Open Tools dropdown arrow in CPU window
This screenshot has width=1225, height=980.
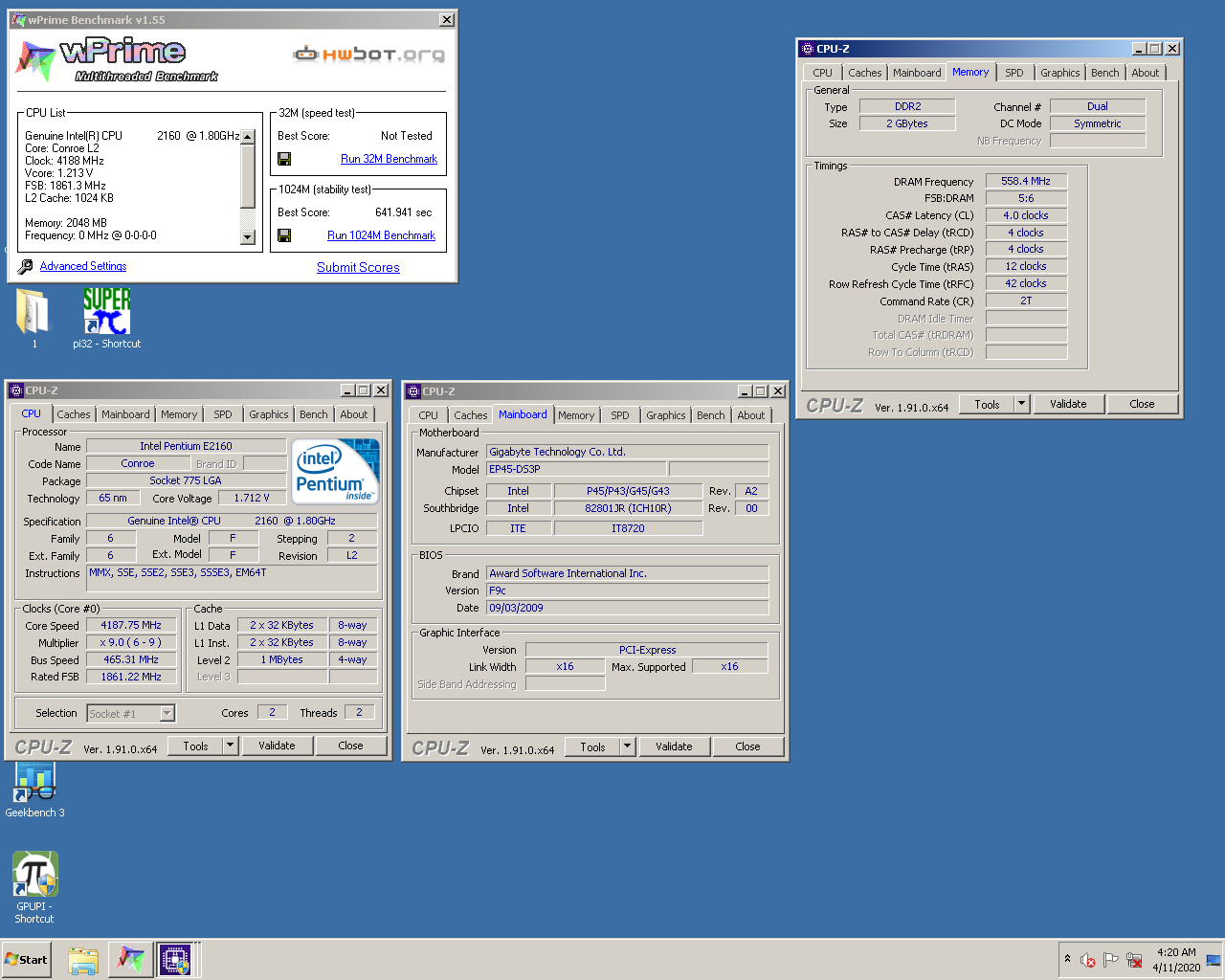click(230, 746)
